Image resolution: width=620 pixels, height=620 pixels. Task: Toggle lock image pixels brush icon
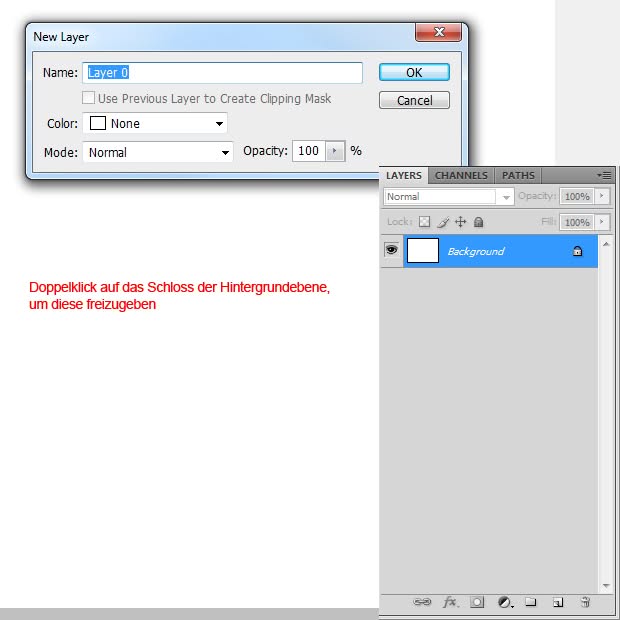[443, 222]
